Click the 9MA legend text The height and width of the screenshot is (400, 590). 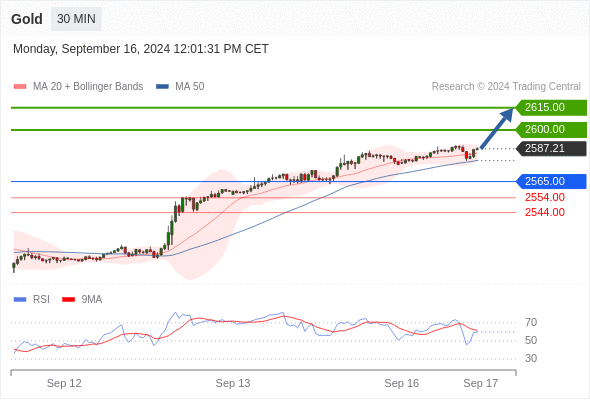[92, 300]
